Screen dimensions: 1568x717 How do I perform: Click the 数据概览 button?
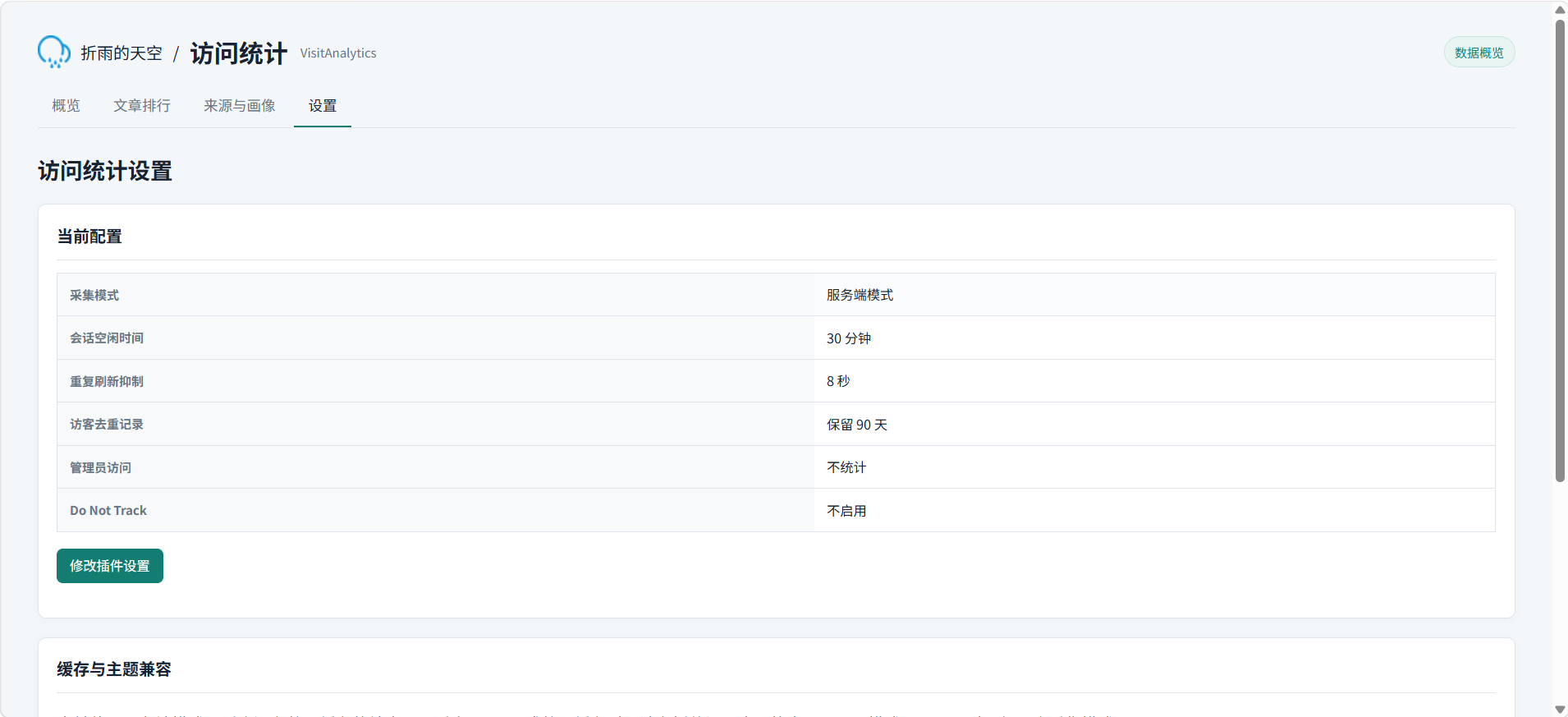[1479, 53]
